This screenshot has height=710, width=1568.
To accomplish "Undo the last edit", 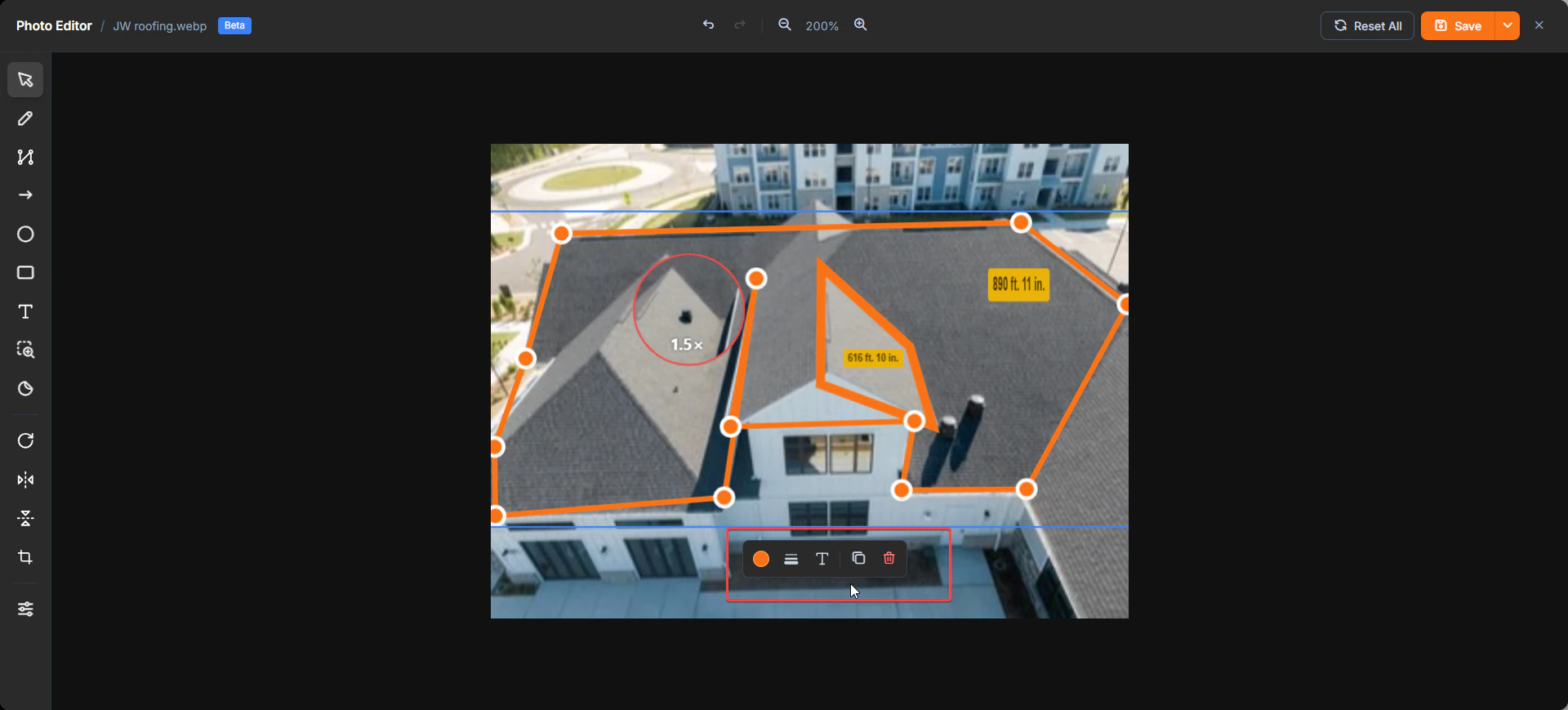I will (708, 25).
